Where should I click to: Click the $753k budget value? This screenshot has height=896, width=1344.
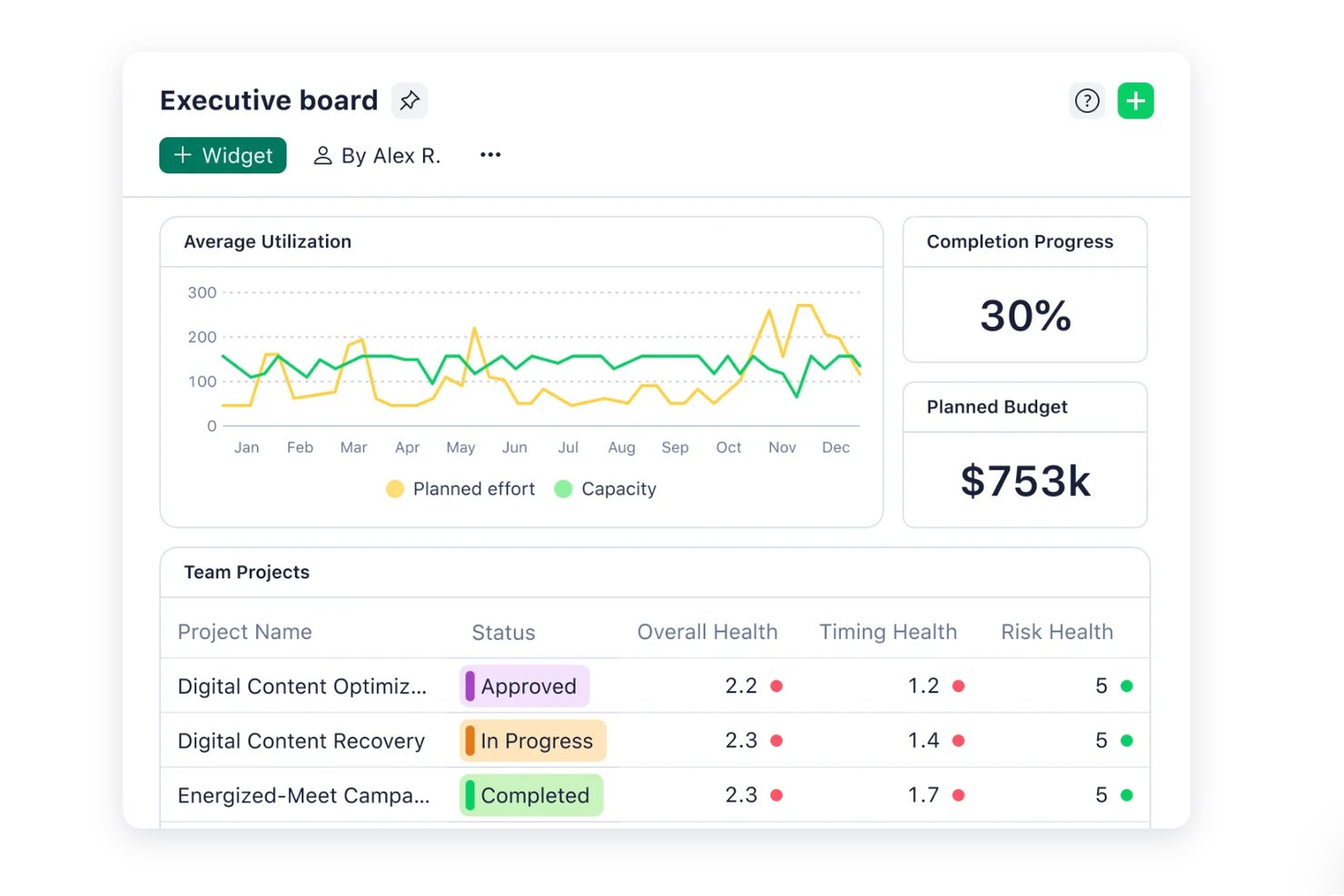[x=1025, y=480]
